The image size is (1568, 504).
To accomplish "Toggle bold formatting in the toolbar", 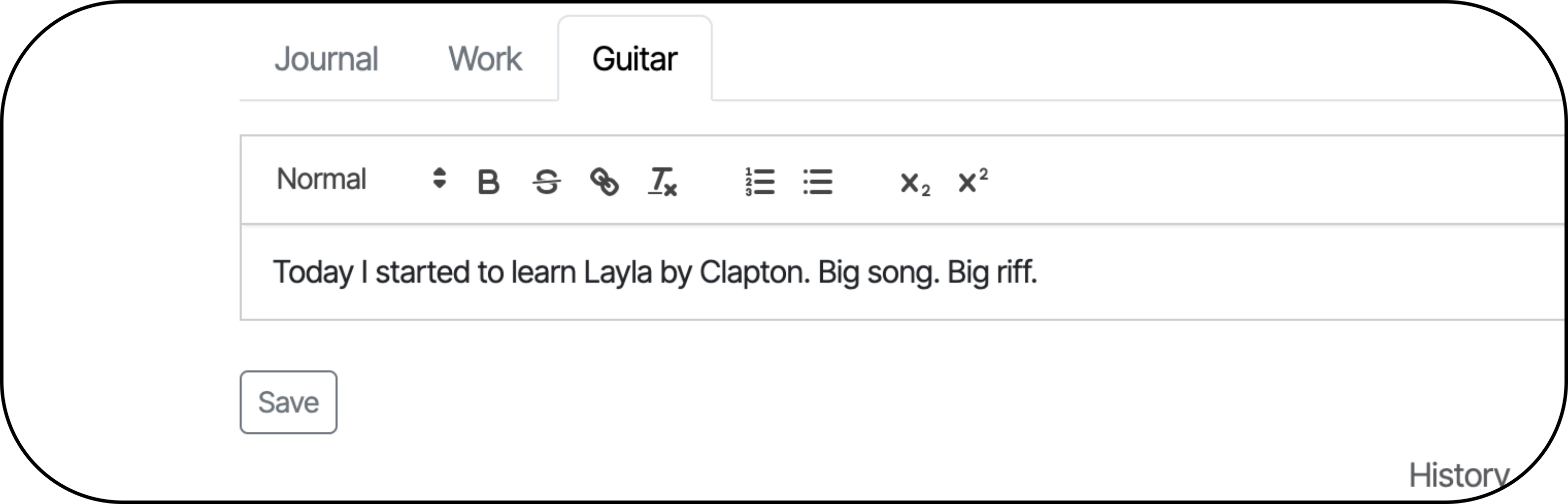I will click(488, 182).
